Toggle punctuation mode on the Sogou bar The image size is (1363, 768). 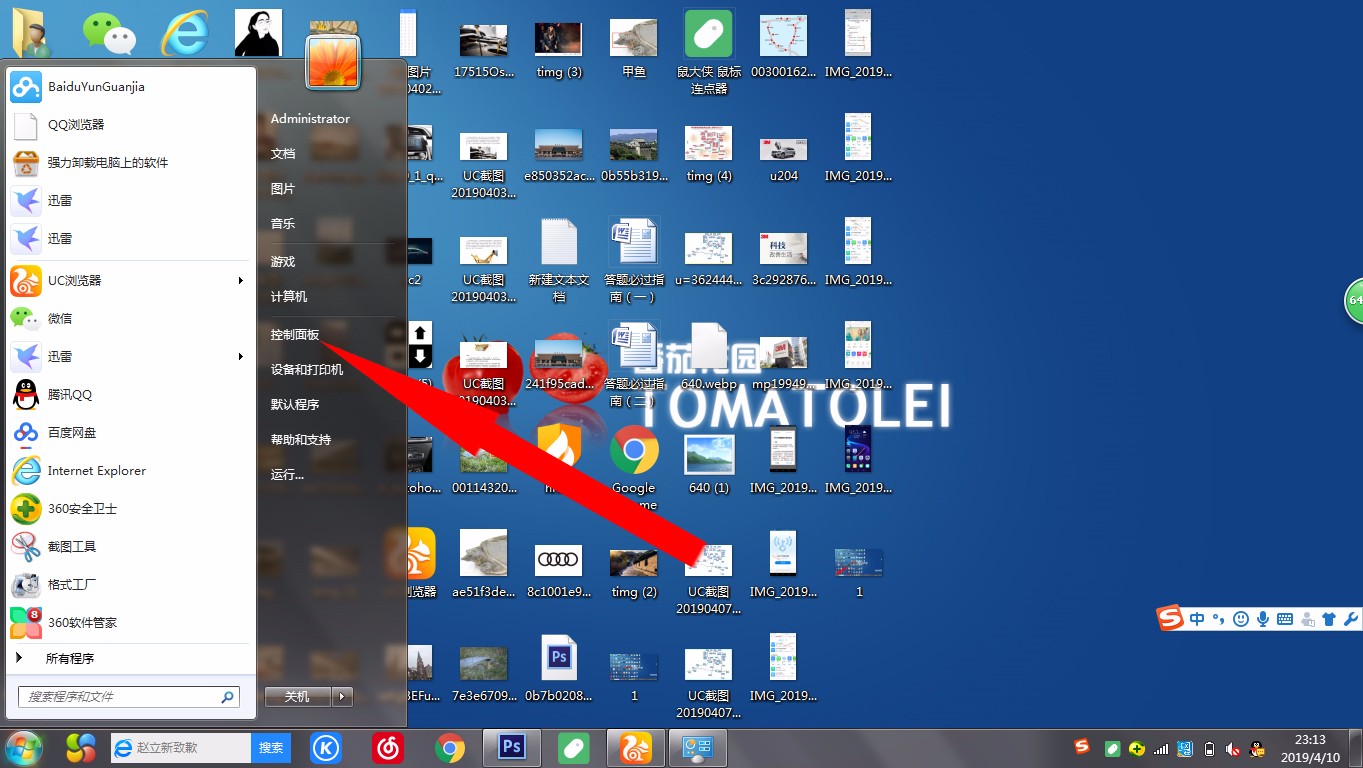coord(1217,618)
